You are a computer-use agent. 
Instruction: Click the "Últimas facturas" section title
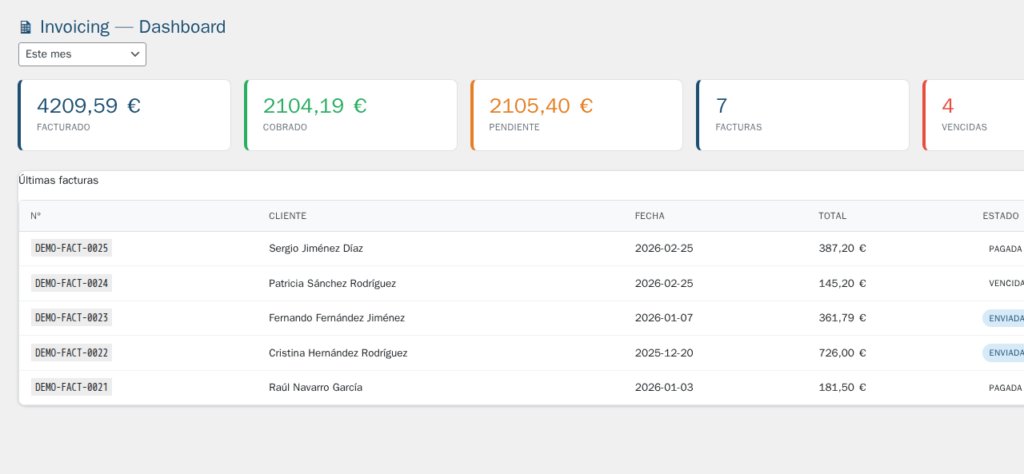click(x=58, y=180)
